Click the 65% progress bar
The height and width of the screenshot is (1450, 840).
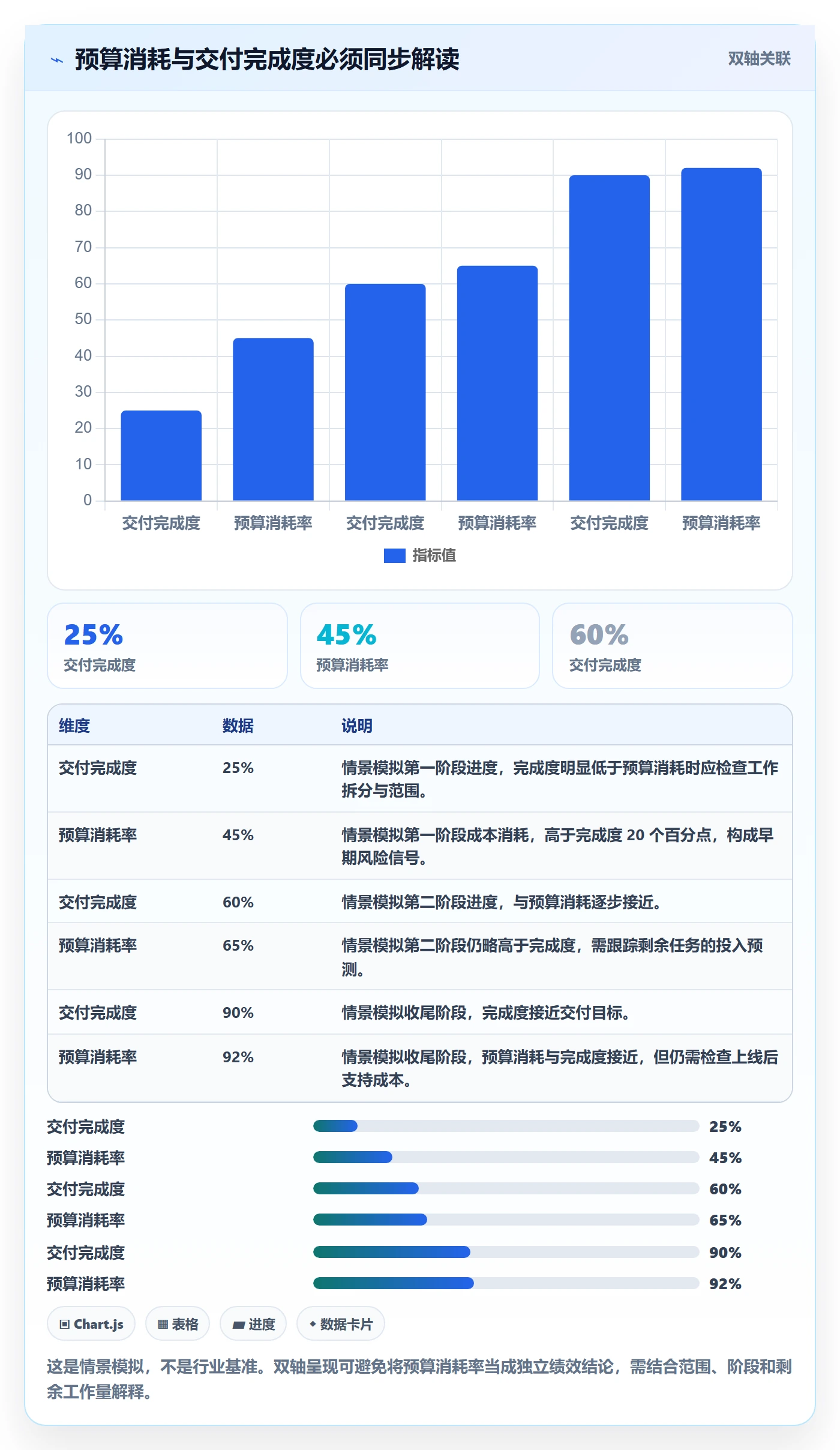(x=506, y=1220)
